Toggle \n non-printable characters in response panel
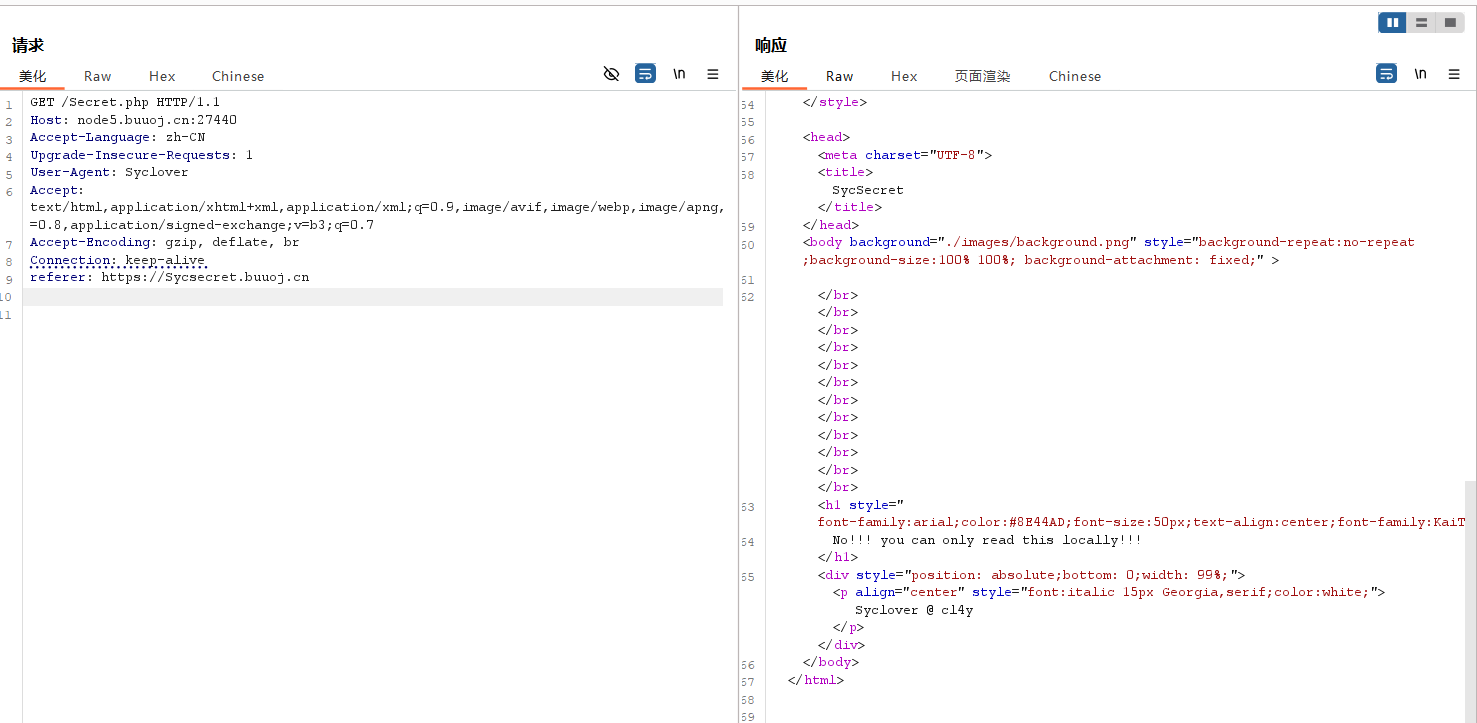Screen dimensions: 1477x723 1420,74
